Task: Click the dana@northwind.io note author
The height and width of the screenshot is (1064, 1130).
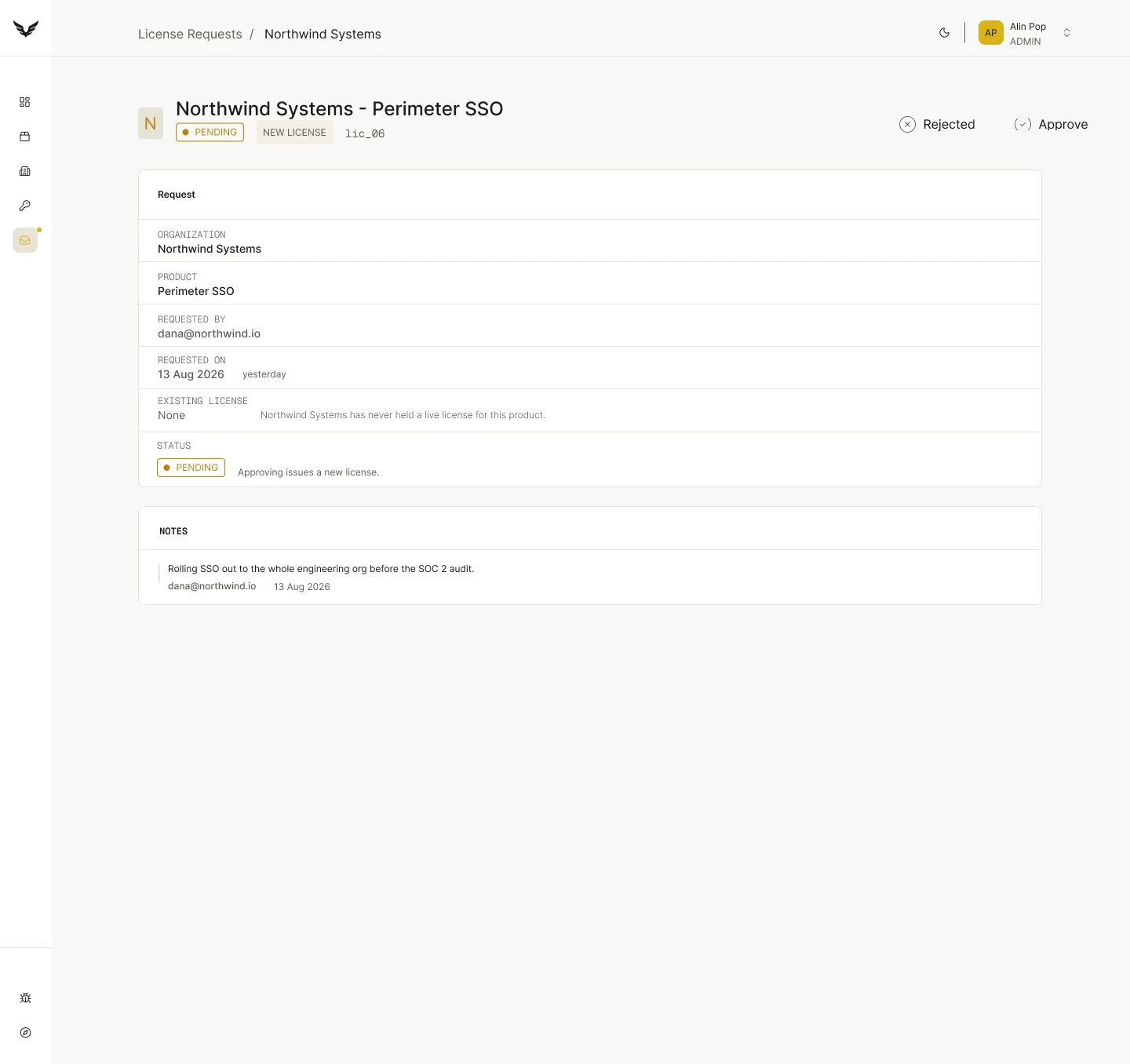Action: [x=212, y=586]
